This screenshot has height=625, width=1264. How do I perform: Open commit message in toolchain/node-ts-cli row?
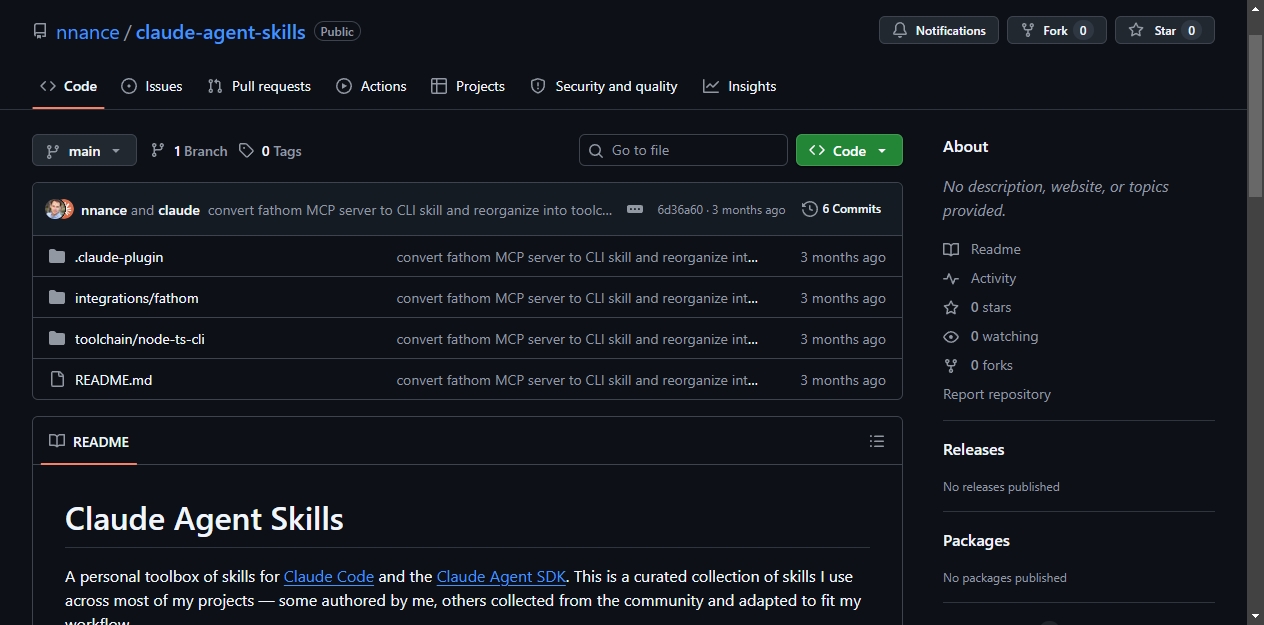point(577,339)
